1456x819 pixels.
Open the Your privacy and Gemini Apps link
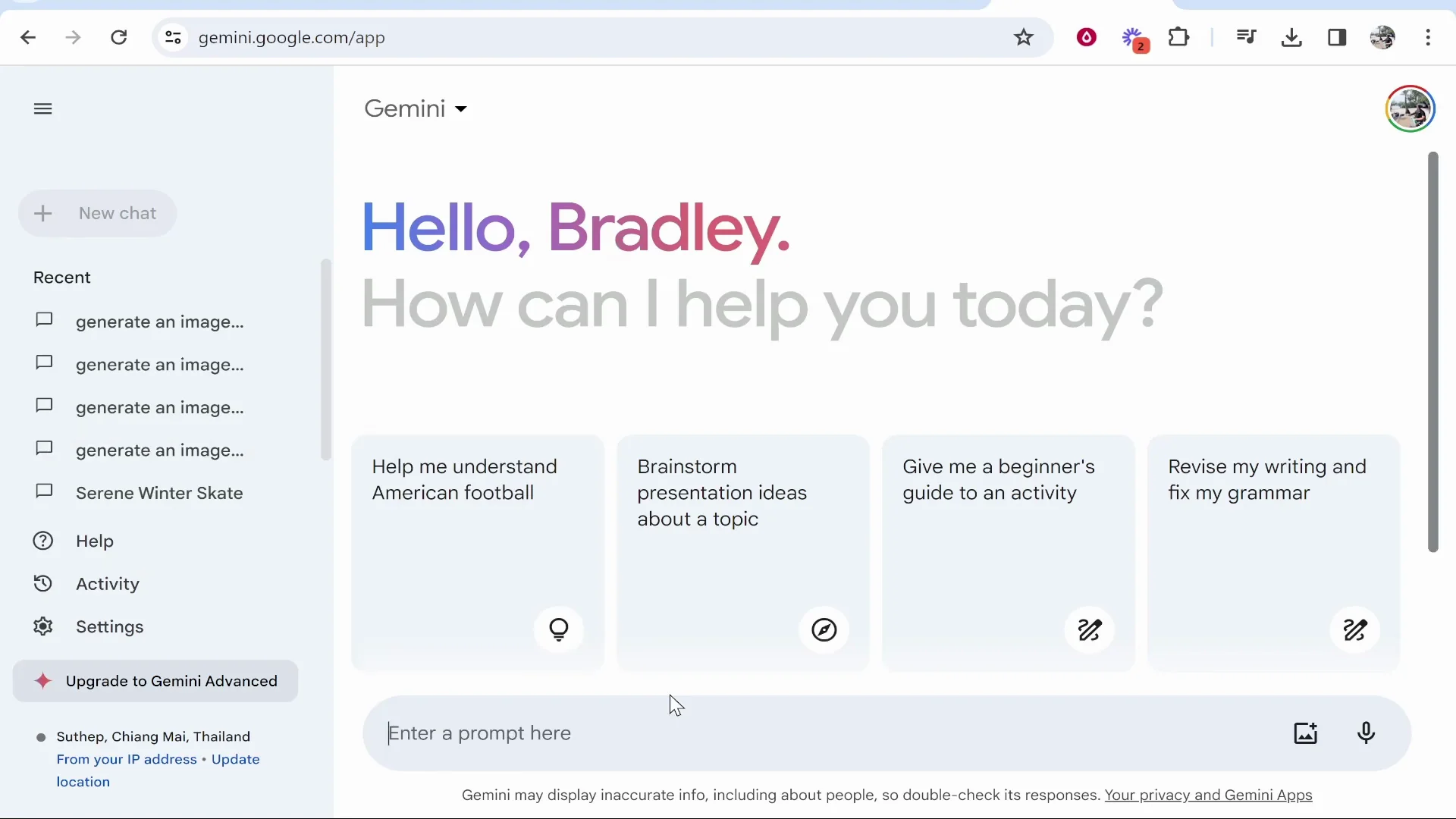[x=1210, y=795]
